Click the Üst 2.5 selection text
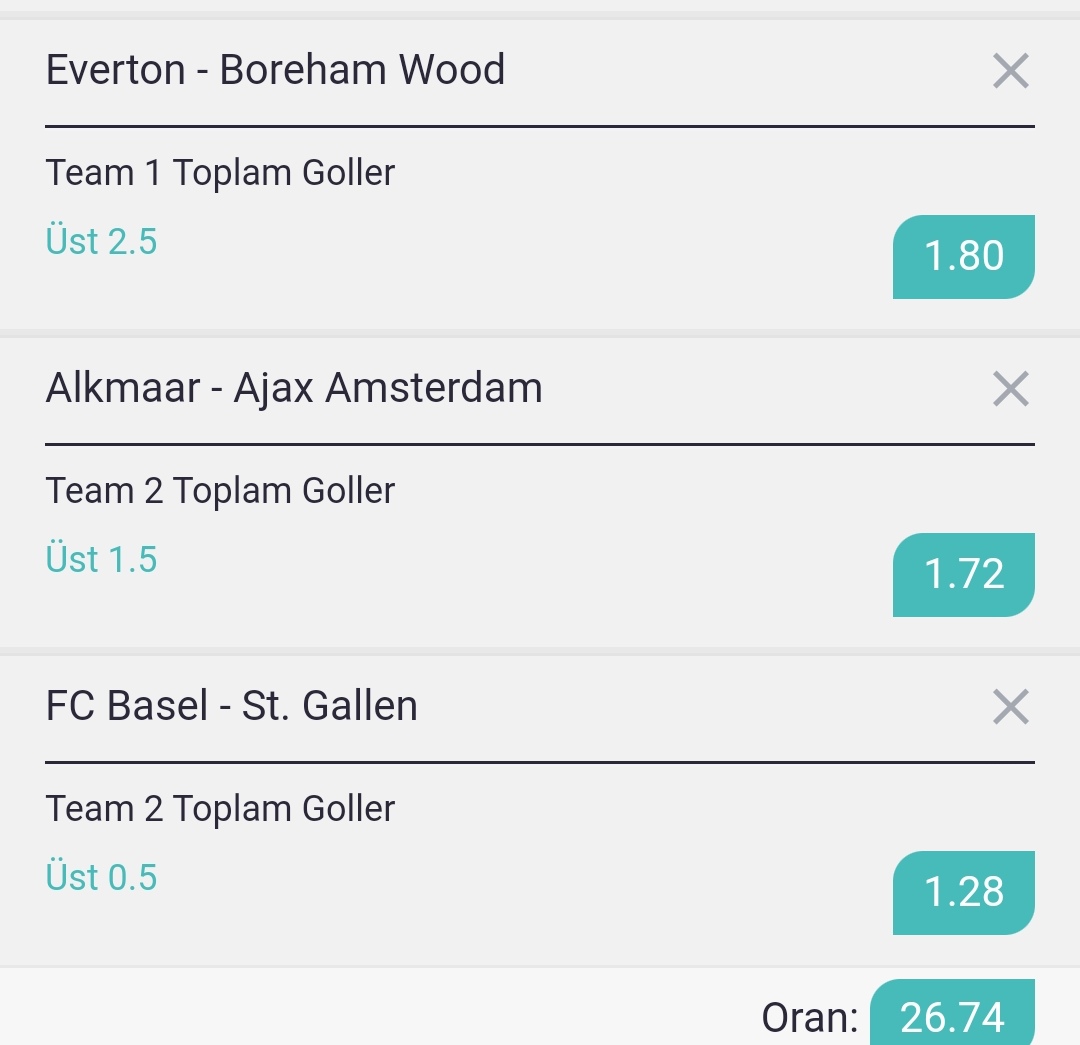This screenshot has width=1080, height=1045. point(101,240)
